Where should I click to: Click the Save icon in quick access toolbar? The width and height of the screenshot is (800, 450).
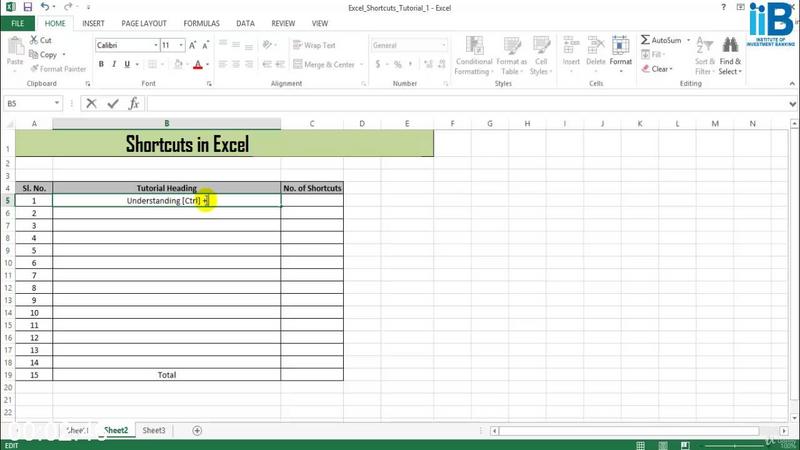(x=28, y=7)
